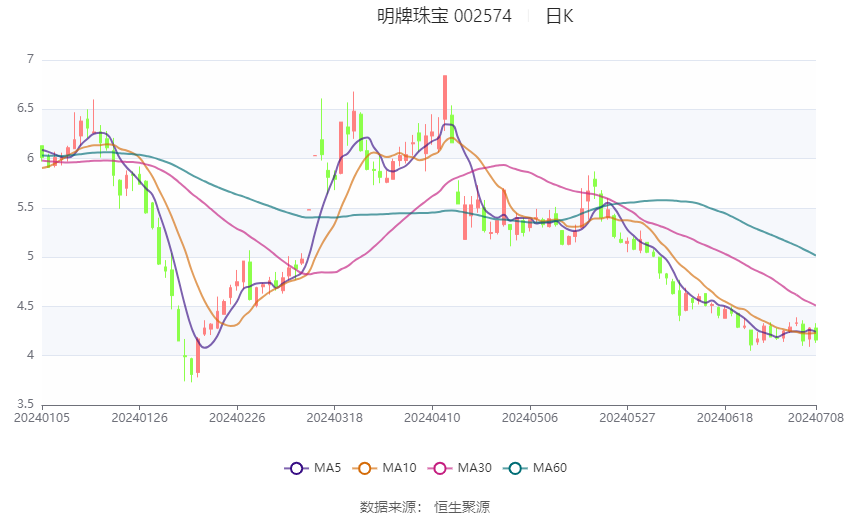Click the 20240318 date axis label
Image resolution: width=850 pixels, height=517 pixels.
pyautogui.click(x=334, y=418)
